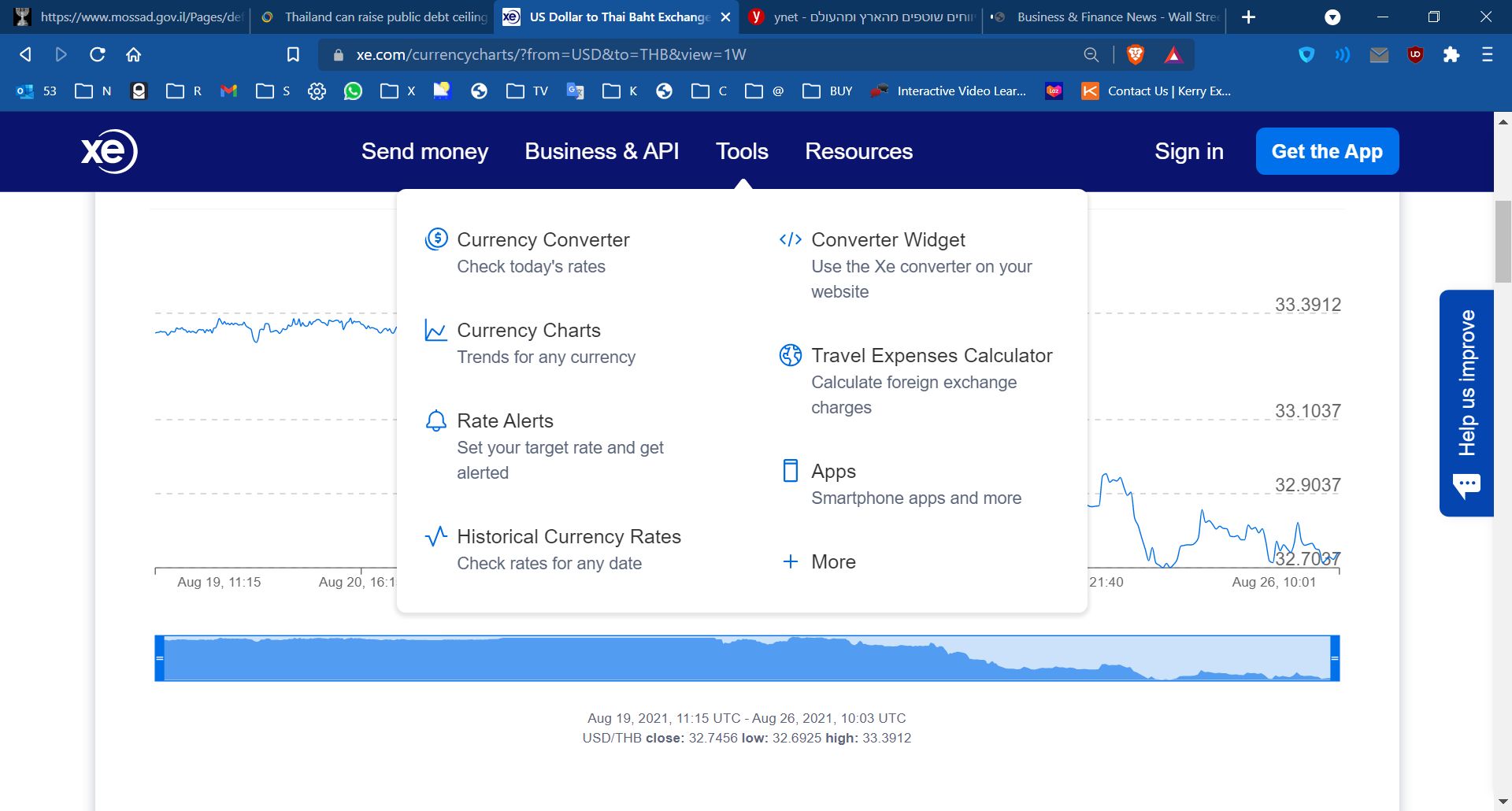Viewport: 1512px width, 811px height.
Task: Expand More tools with plus icon
Action: (790, 561)
